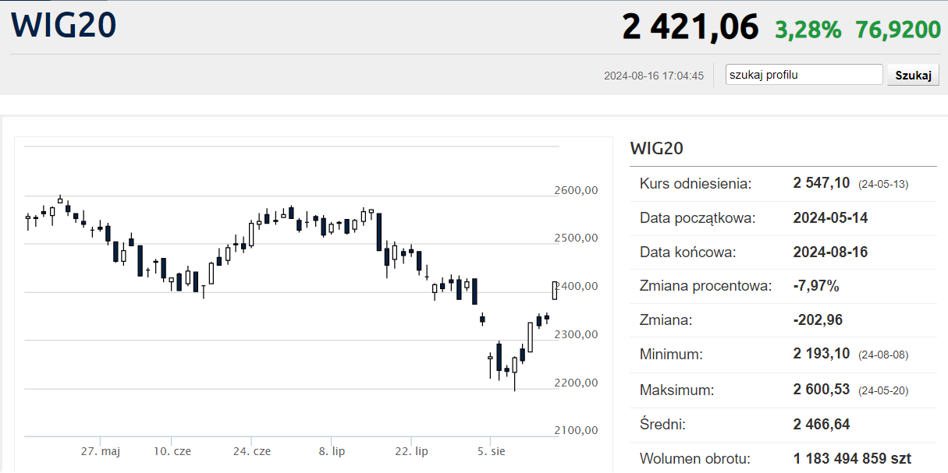Click the last white candlestick near 2400
This screenshot has width=948, height=473.
(x=555, y=290)
